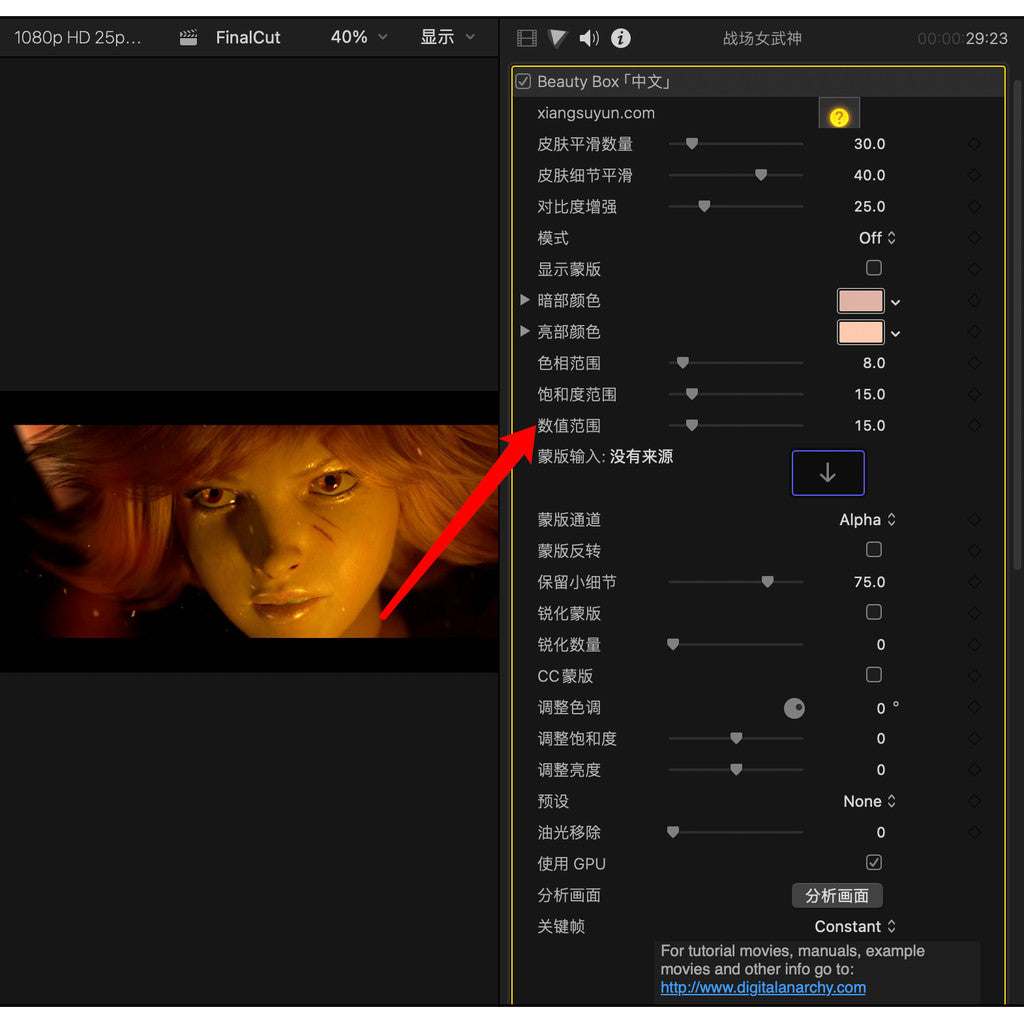The width and height of the screenshot is (1024, 1024).
Task: Add keyframe for 对比度增强
Action: point(974,206)
